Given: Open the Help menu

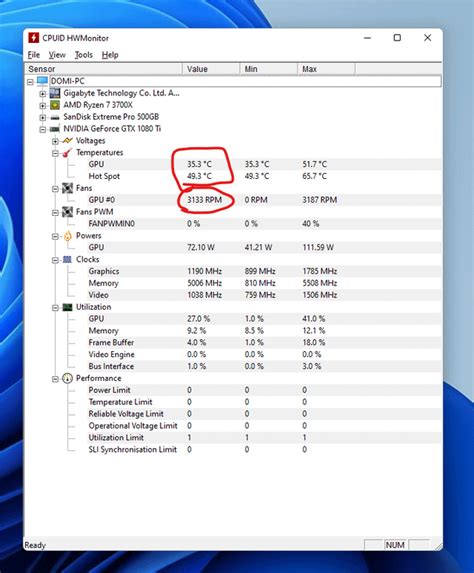Looking at the screenshot, I should click(x=110, y=55).
